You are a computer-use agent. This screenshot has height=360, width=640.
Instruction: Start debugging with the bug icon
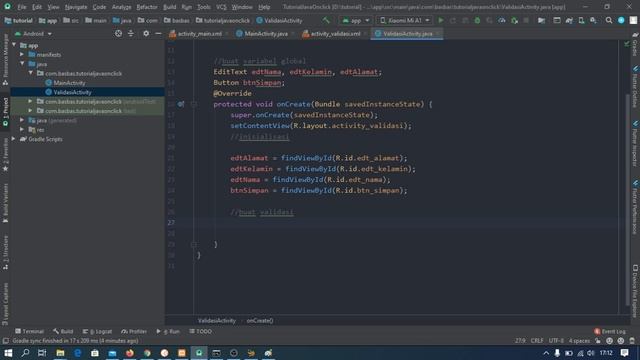click(x=477, y=20)
